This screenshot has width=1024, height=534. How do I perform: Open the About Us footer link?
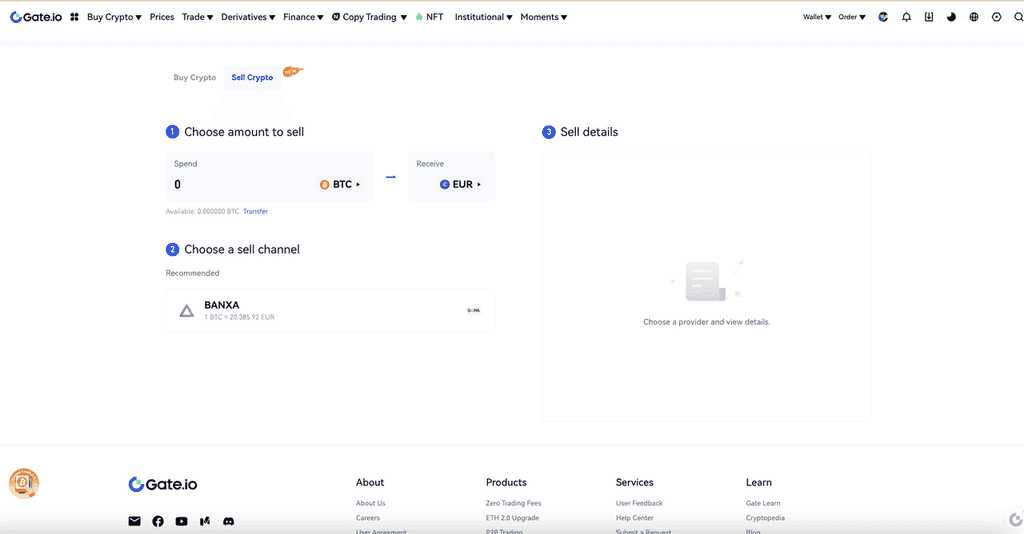click(370, 503)
